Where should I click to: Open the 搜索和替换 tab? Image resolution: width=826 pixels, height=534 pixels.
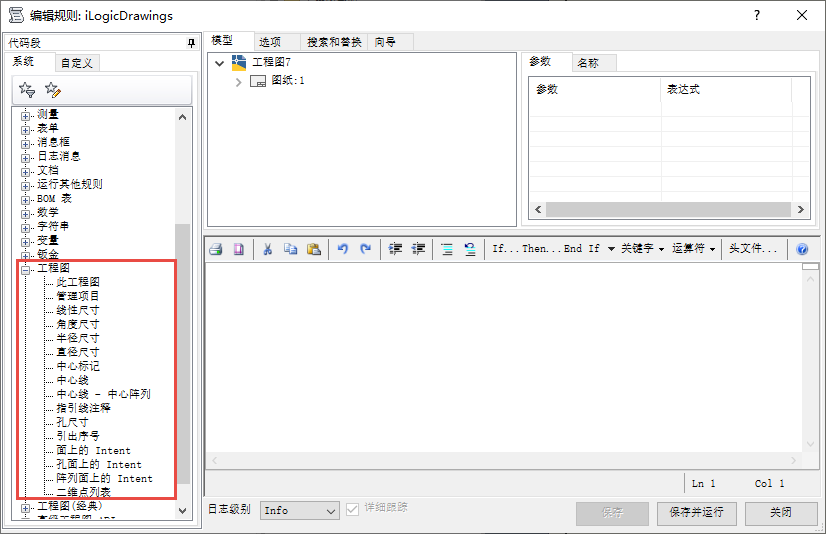click(334, 42)
